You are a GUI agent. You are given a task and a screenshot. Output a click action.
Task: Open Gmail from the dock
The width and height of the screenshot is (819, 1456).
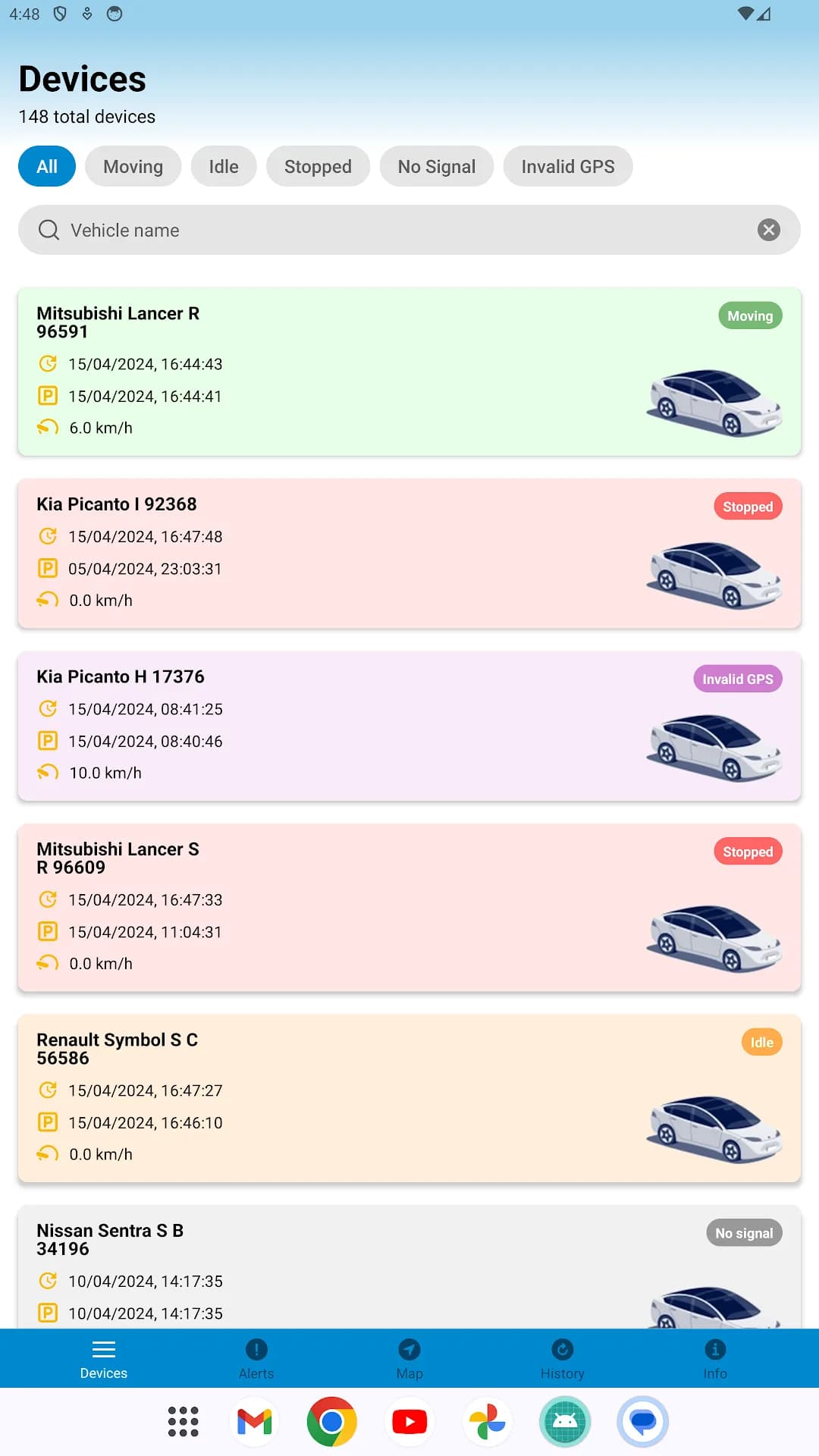[255, 1422]
